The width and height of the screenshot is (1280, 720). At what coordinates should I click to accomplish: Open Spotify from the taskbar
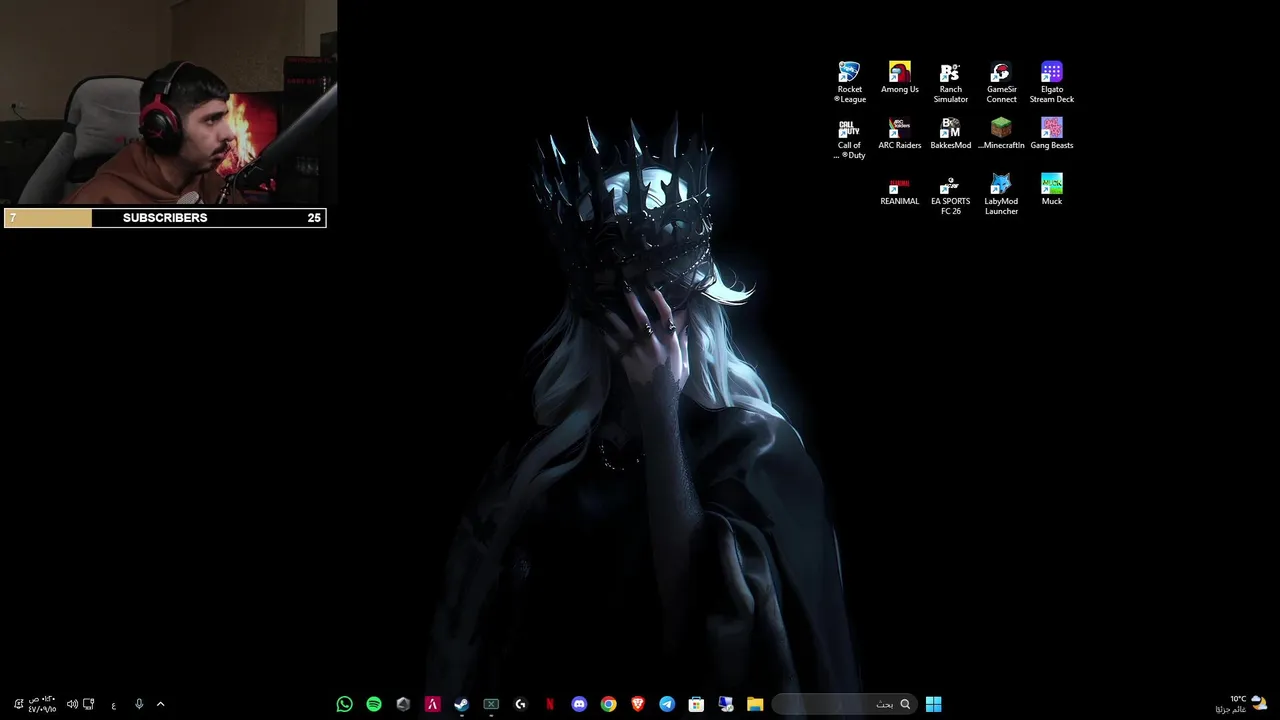click(374, 704)
